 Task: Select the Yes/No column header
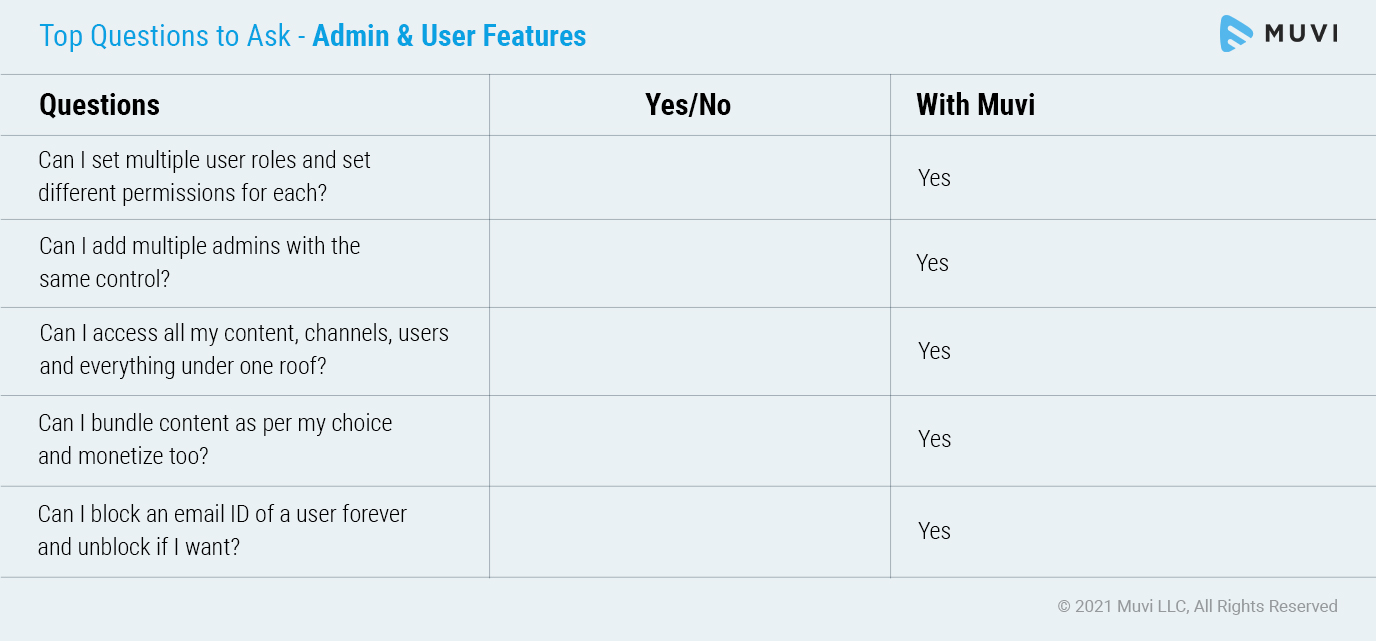pyautogui.click(x=688, y=105)
